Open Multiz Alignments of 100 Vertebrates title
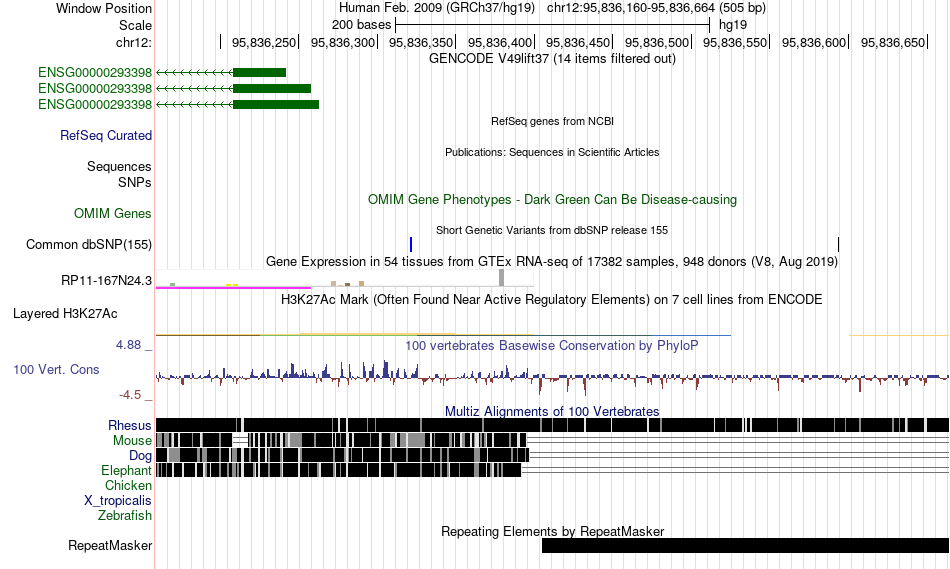Screen dimensions: 950x569 (552, 411)
